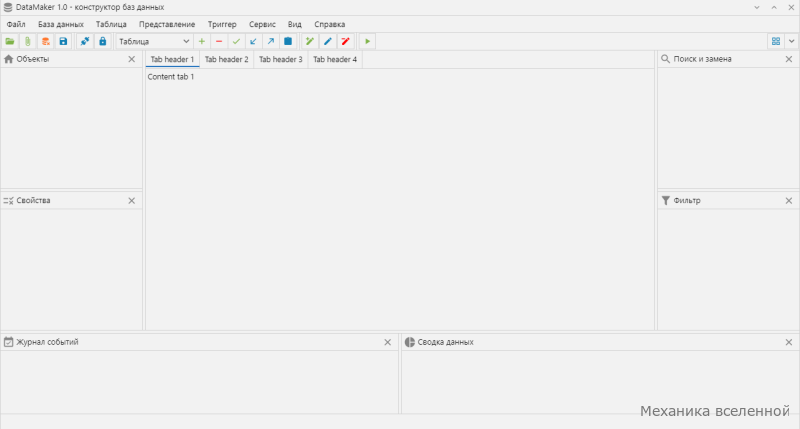The height and width of the screenshot is (429, 800).
Task: Open the Вид menu
Action: [294, 24]
